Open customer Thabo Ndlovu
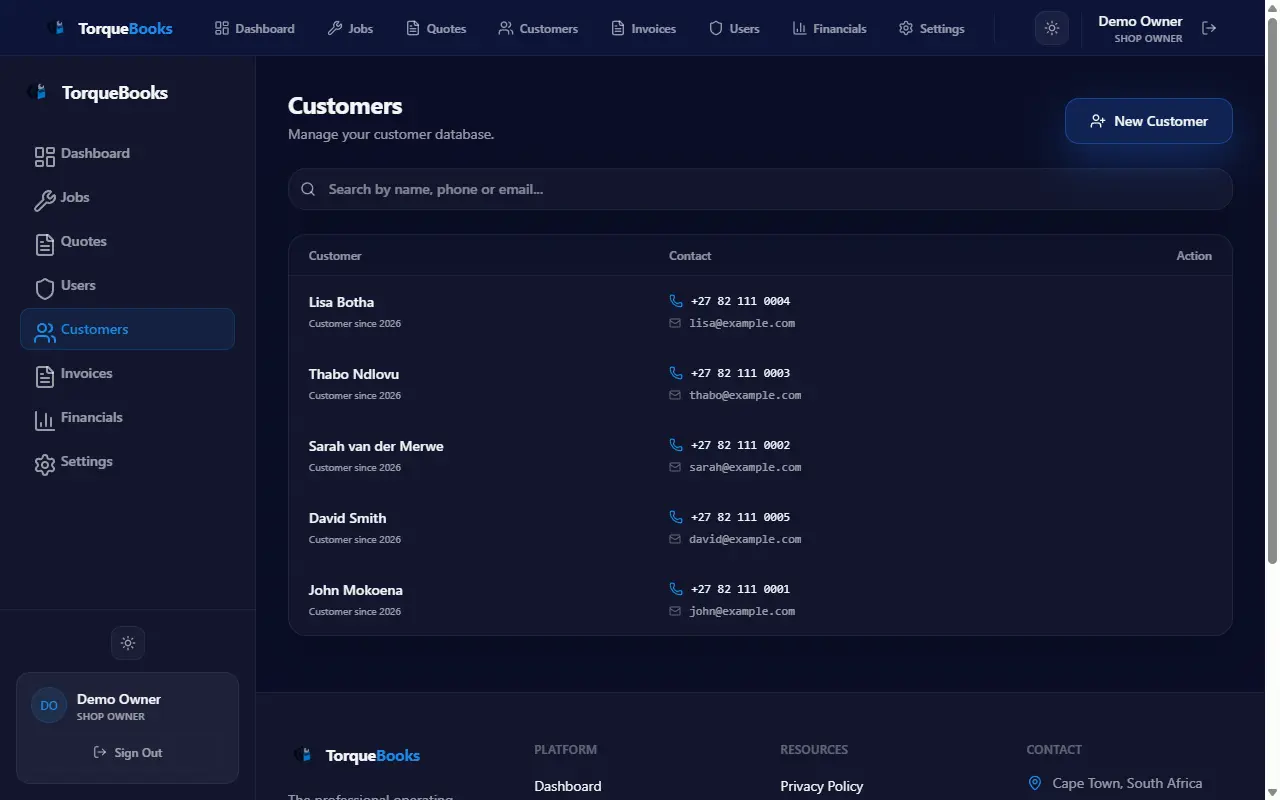Viewport: 1280px width, 800px height. tap(354, 374)
